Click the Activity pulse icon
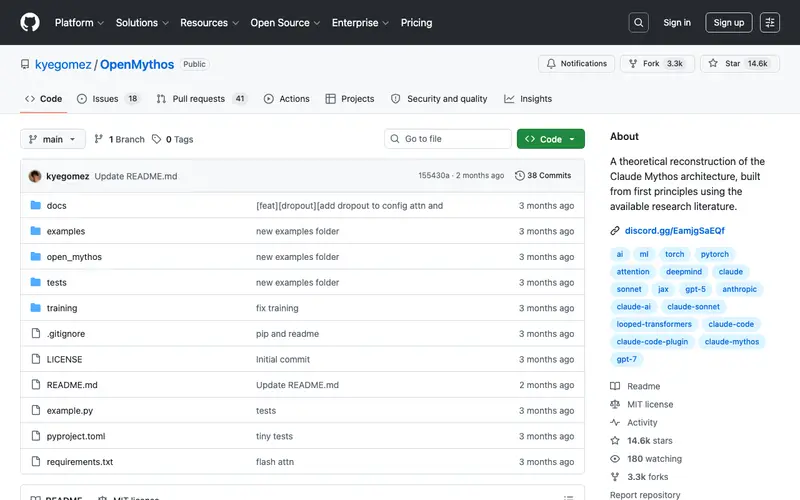Screen dimensions: 800x500 [615, 422]
